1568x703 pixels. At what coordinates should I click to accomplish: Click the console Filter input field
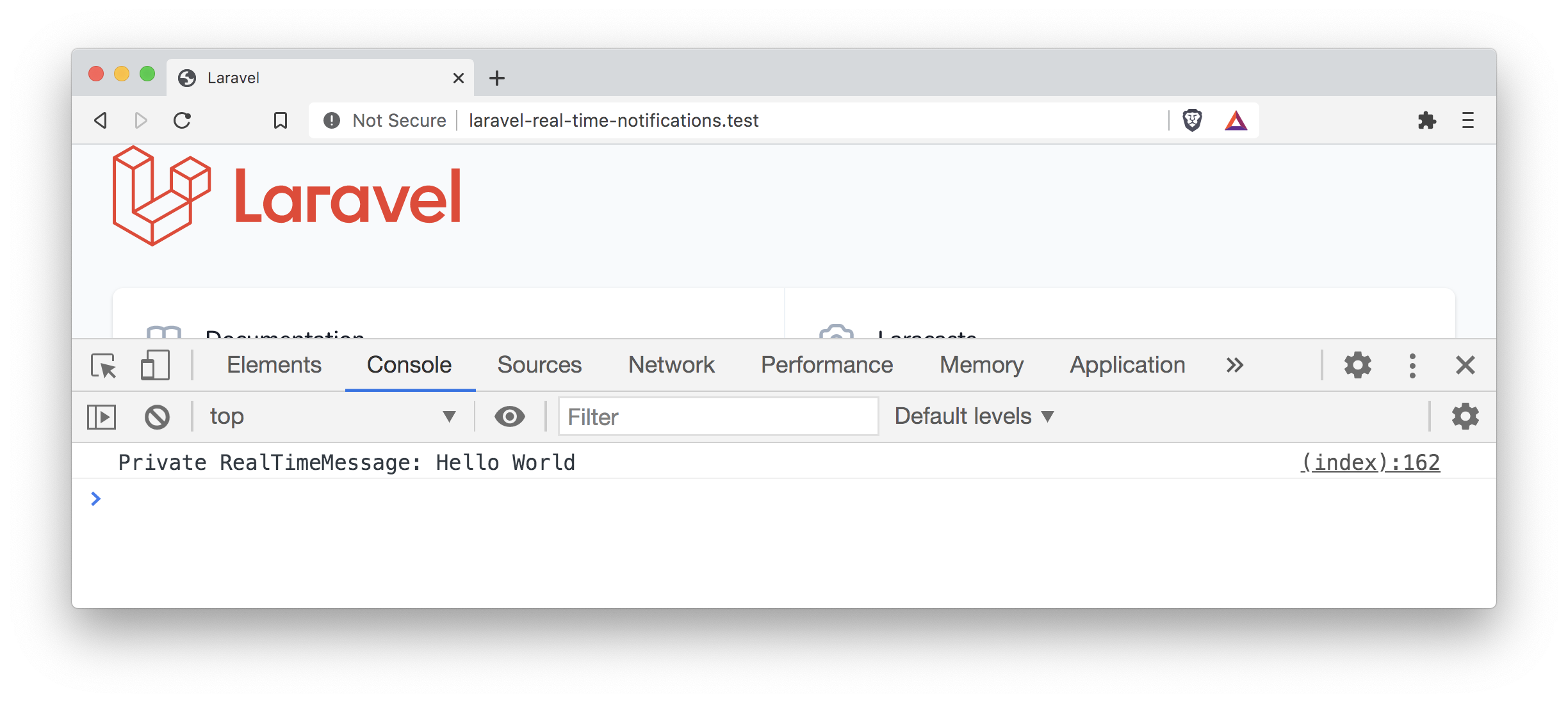click(718, 417)
